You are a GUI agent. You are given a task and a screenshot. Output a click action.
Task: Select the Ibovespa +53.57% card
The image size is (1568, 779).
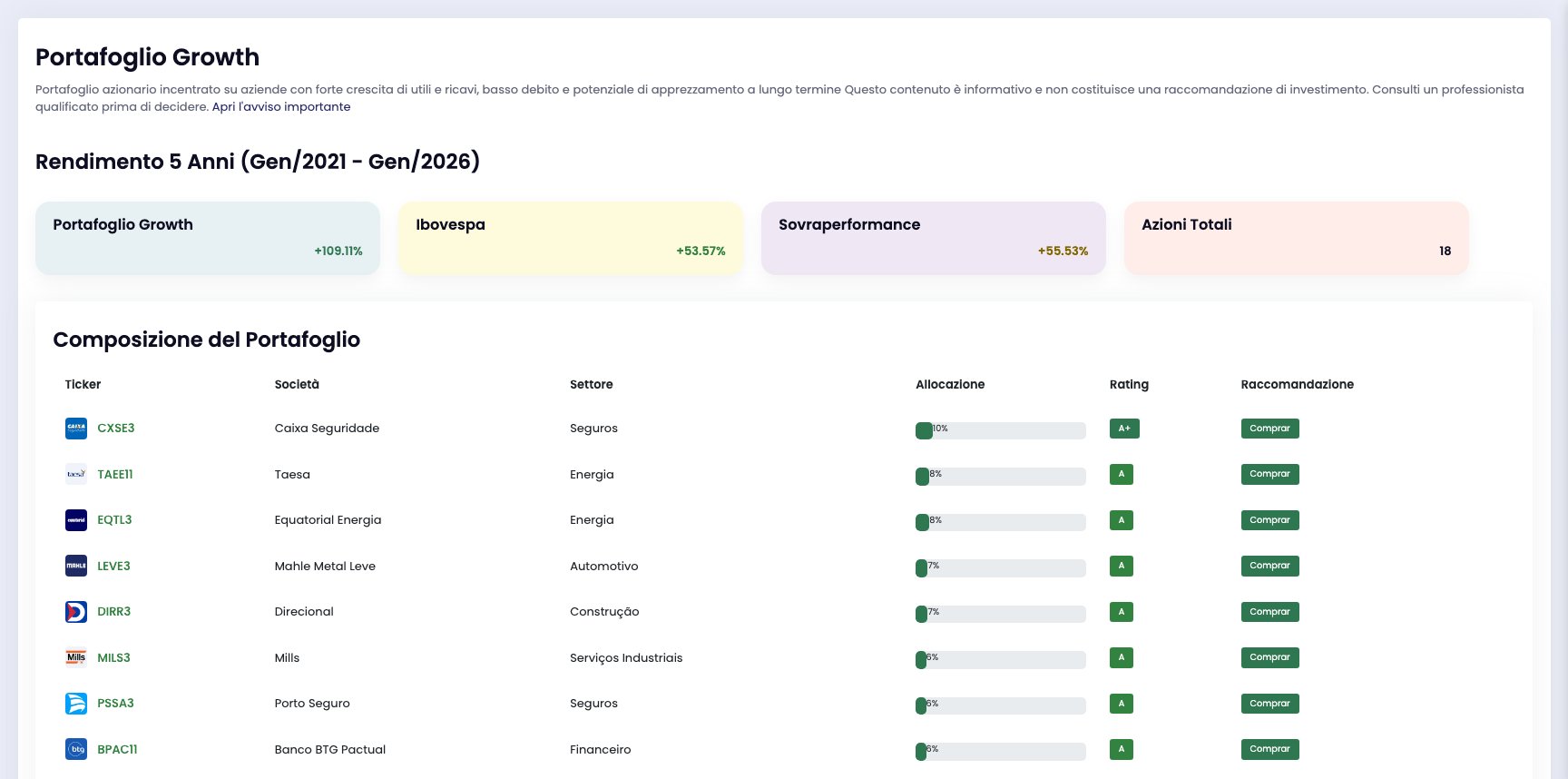[571, 238]
